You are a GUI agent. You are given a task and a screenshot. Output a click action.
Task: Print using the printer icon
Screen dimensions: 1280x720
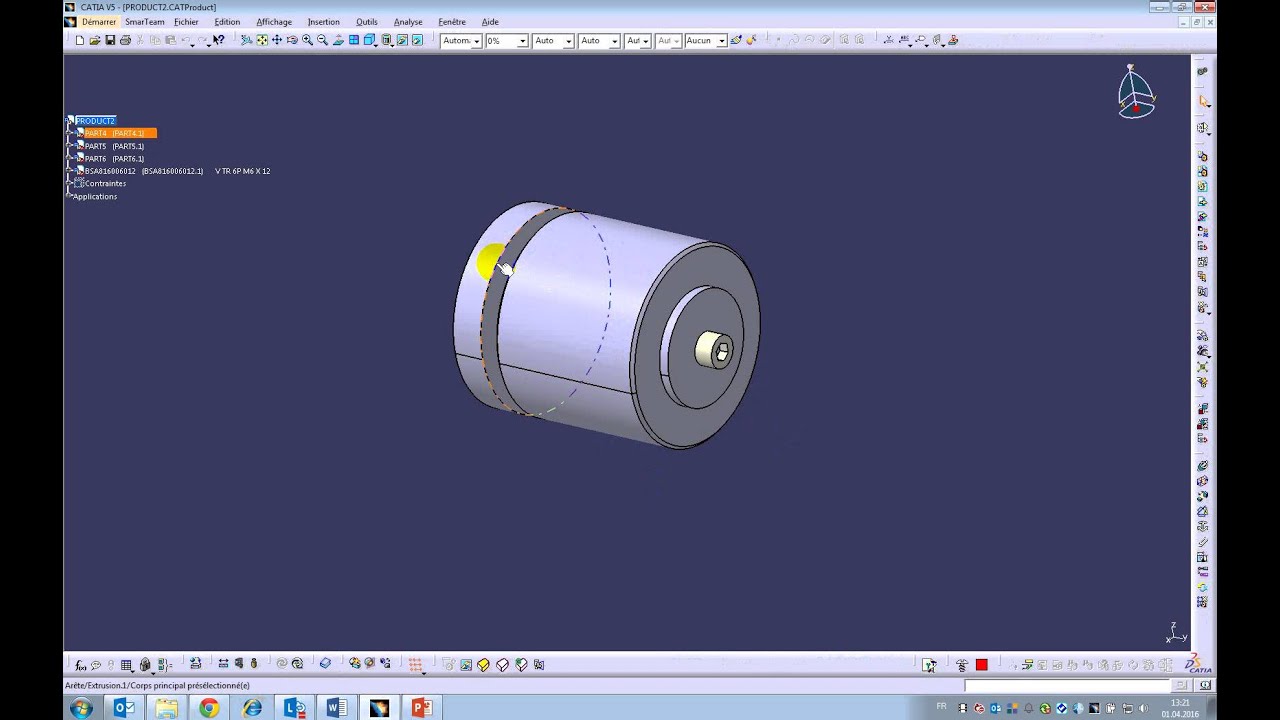tap(125, 40)
